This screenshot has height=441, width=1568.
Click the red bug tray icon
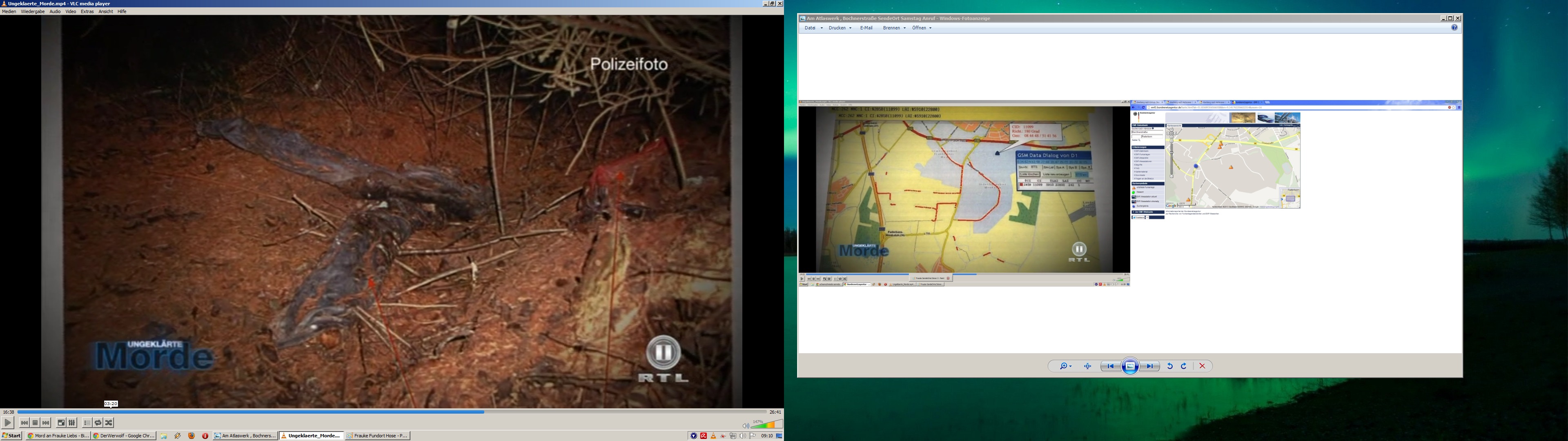723,436
